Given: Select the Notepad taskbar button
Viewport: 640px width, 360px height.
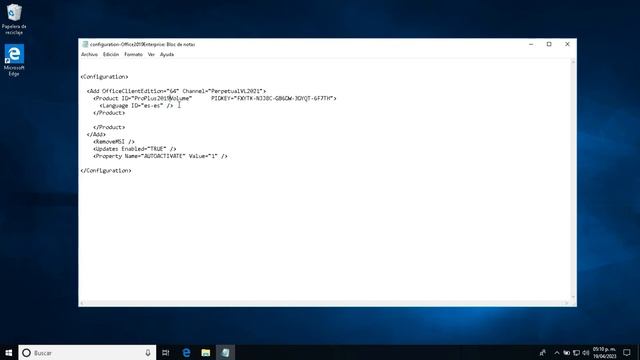Looking at the screenshot, I should point(225,353).
